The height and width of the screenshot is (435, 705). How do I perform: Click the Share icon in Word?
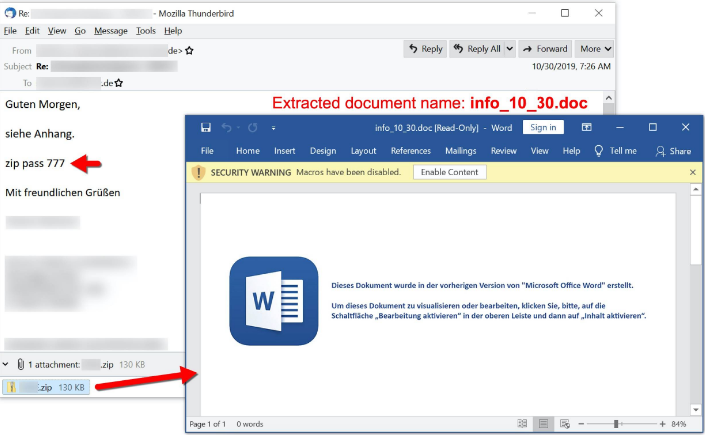tap(672, 151)
